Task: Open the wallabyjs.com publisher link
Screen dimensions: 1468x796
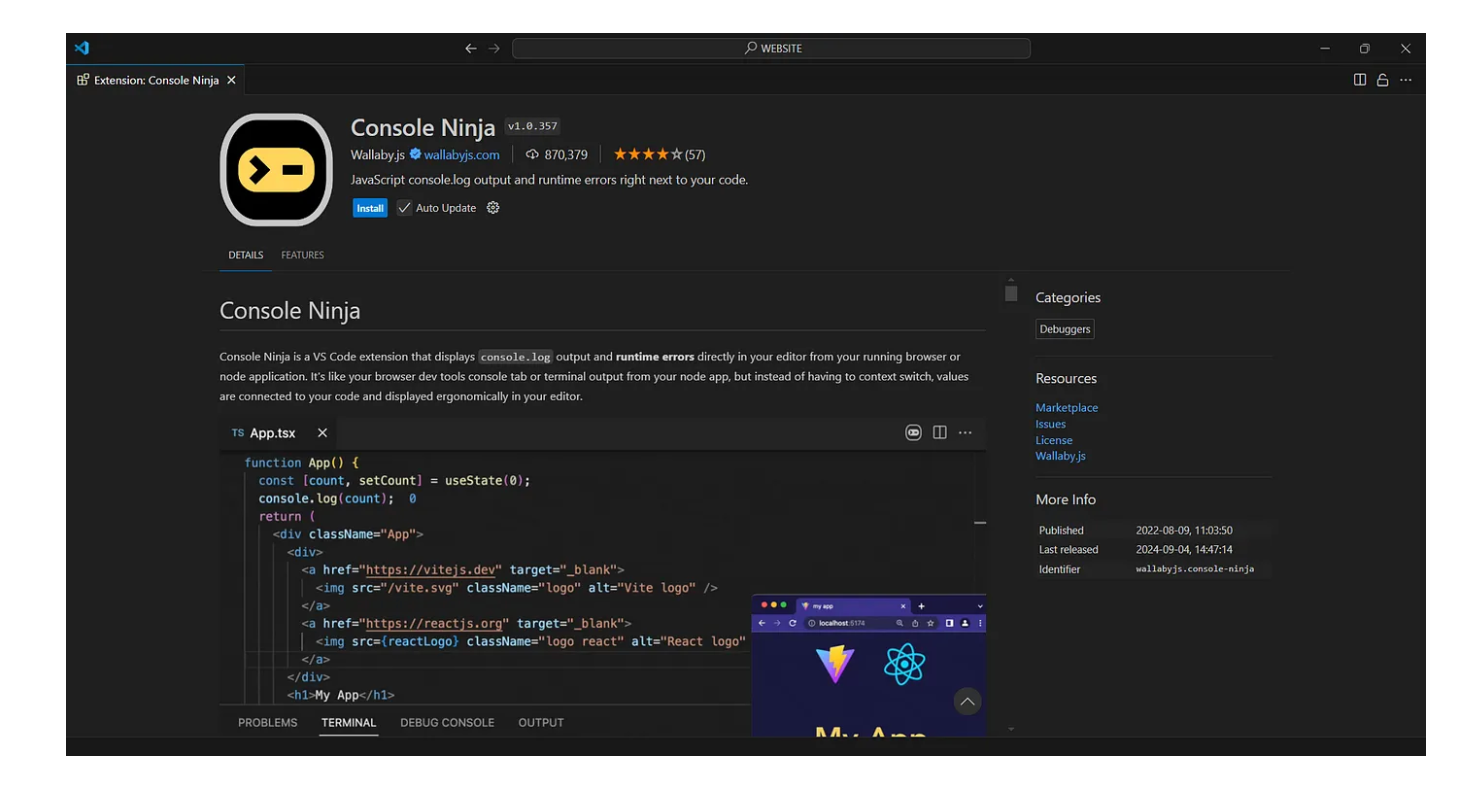Action: (x=461, y=155)
